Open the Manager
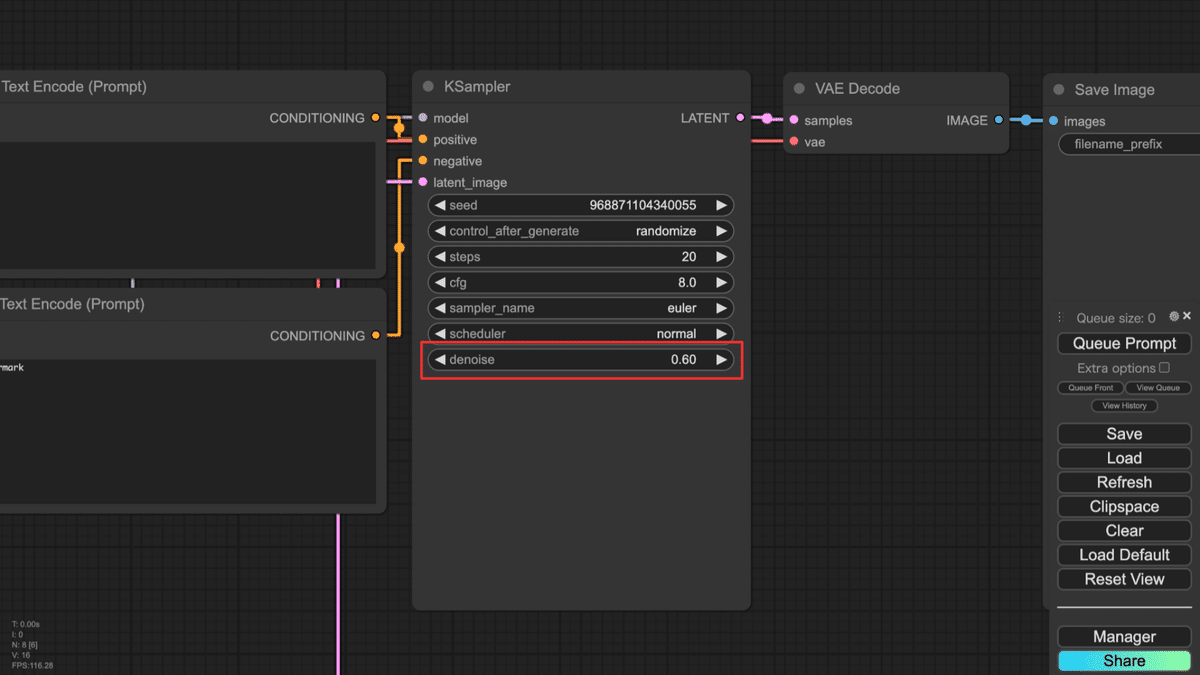 click(x=1124, y=637)
